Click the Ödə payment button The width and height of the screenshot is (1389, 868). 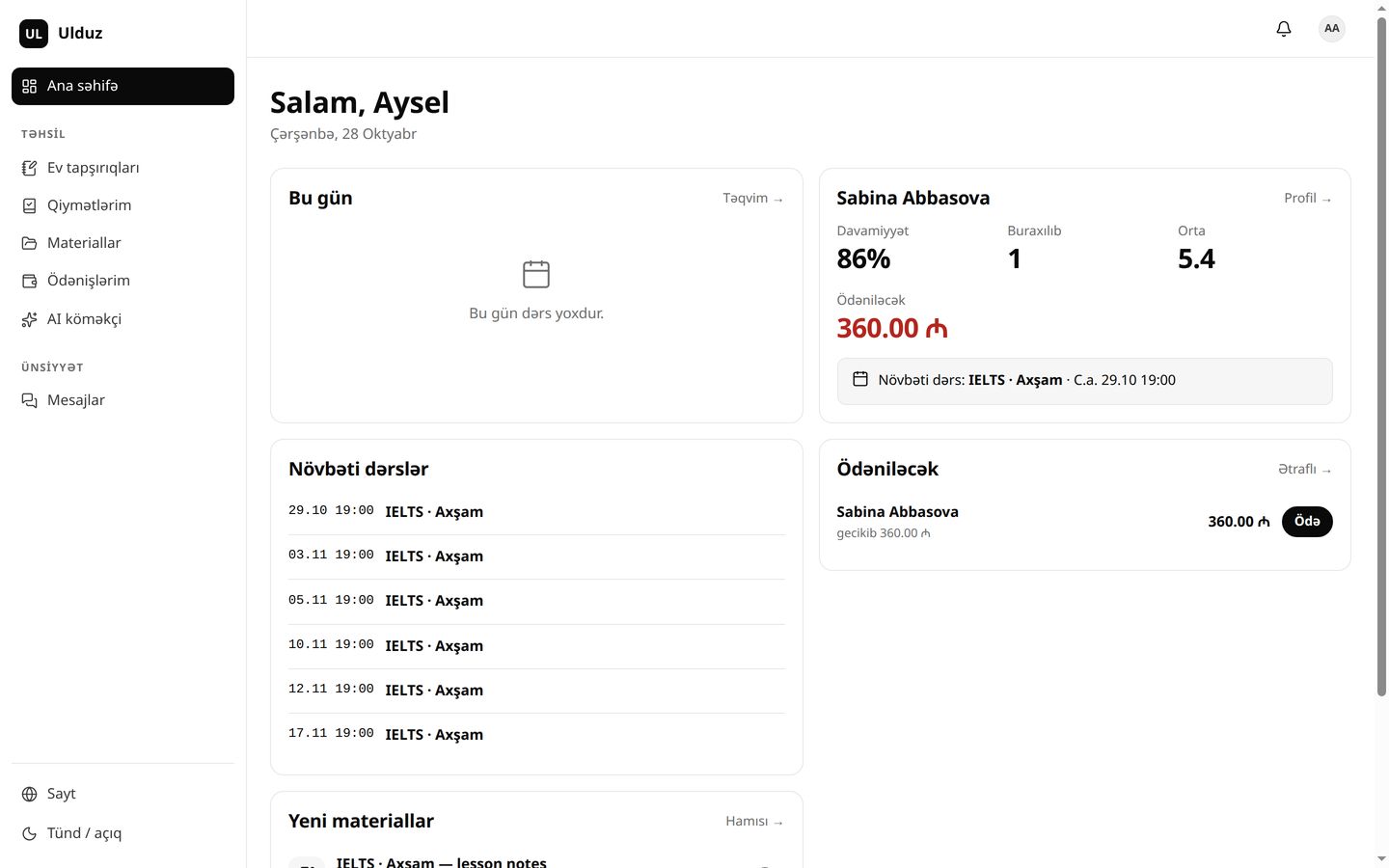point(1307,521)
